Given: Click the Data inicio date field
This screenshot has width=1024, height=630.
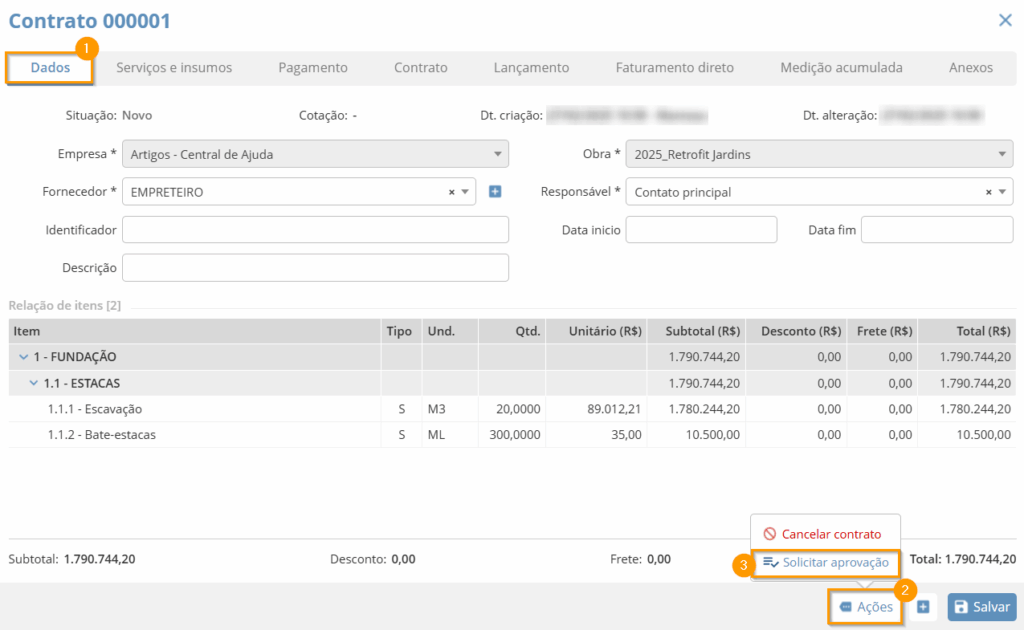Looking at the screenshot, I should 700,230.
